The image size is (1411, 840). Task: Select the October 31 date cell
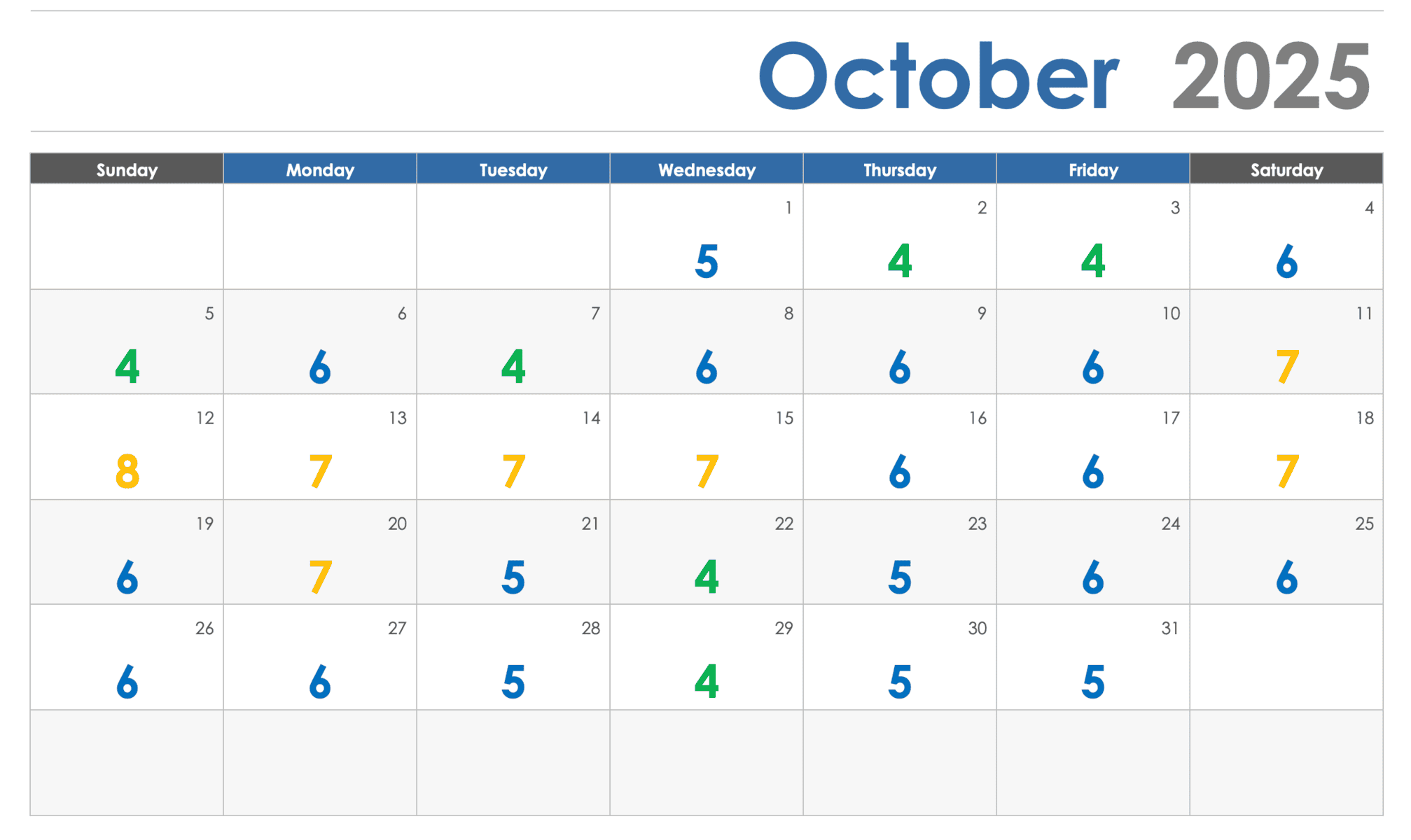click(x=1093, y=657)
